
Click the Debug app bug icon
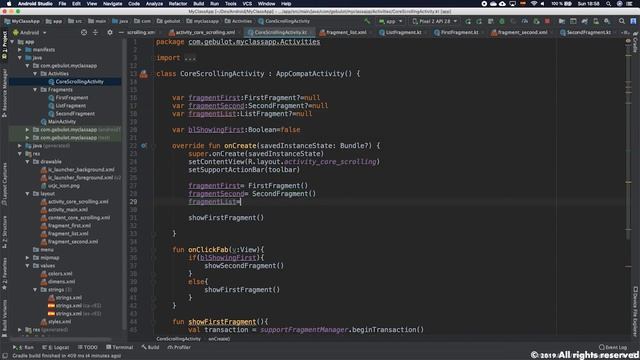pos(502,21)
